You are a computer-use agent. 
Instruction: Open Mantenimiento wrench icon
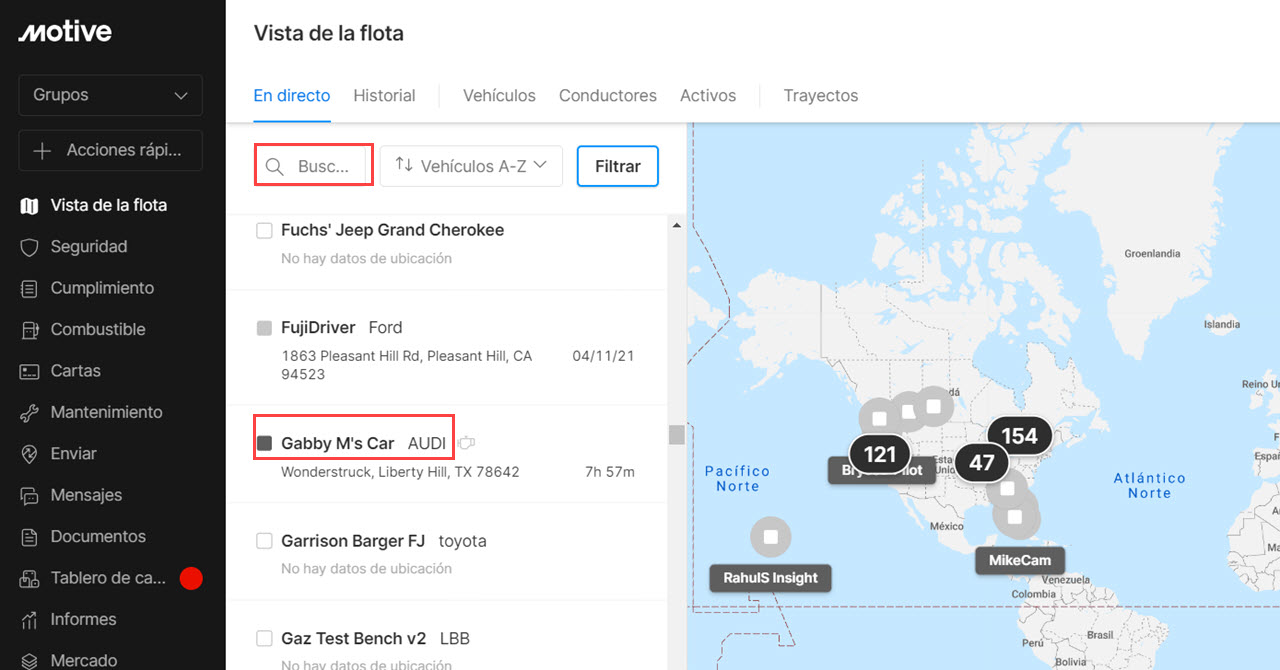pos(30,412)
